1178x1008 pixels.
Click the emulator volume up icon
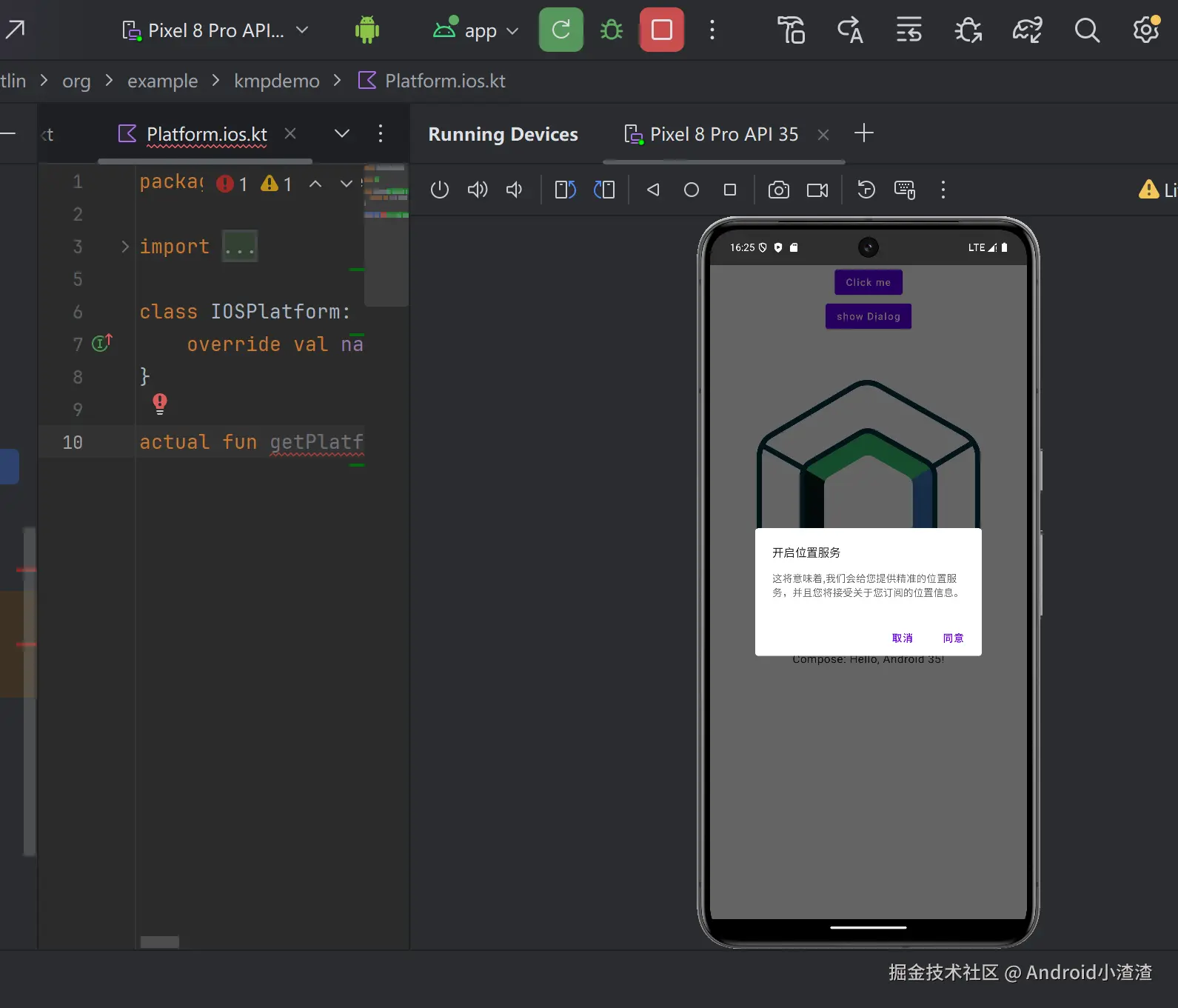[478, 190]
